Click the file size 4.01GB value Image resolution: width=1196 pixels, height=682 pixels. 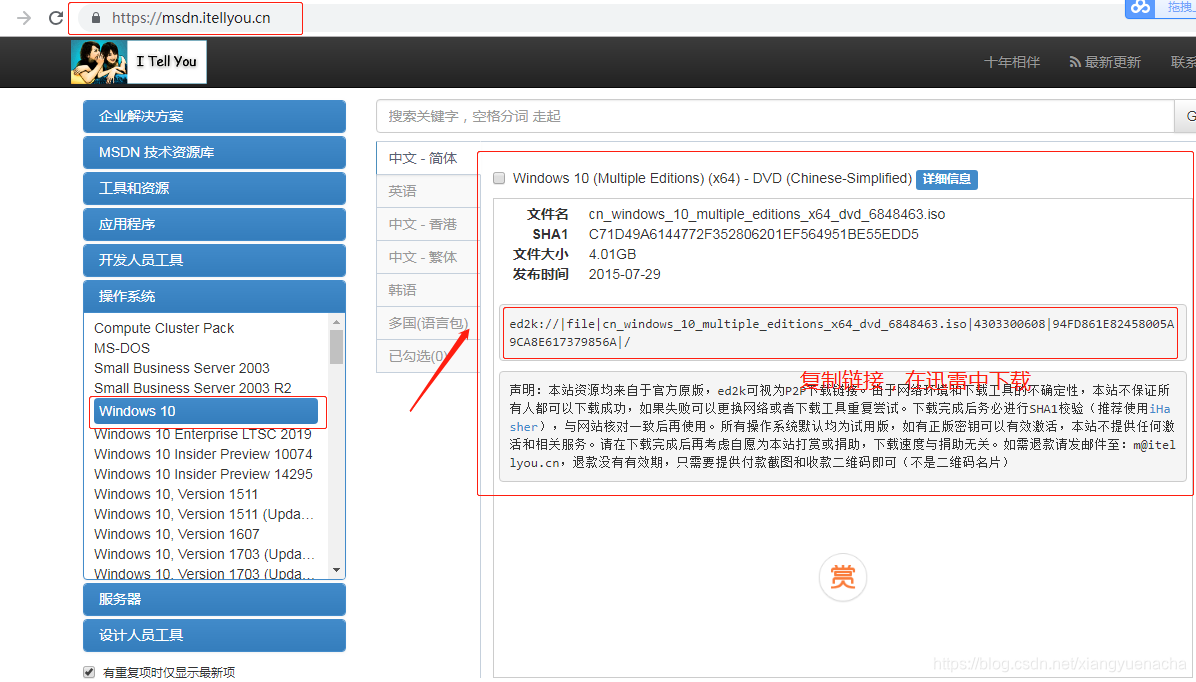612,254
